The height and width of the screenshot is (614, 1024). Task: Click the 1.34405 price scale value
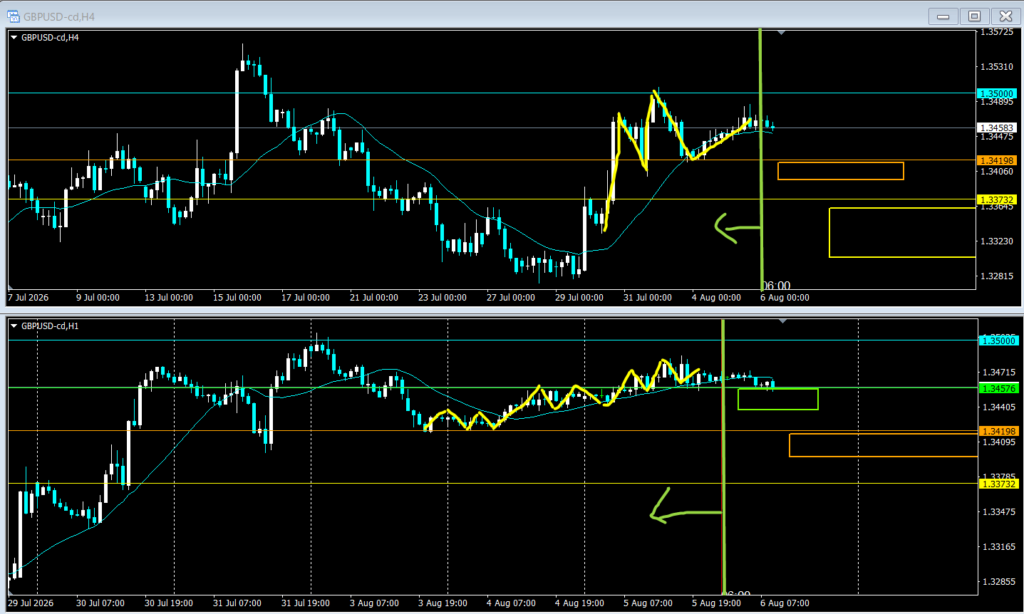[999, 407]
